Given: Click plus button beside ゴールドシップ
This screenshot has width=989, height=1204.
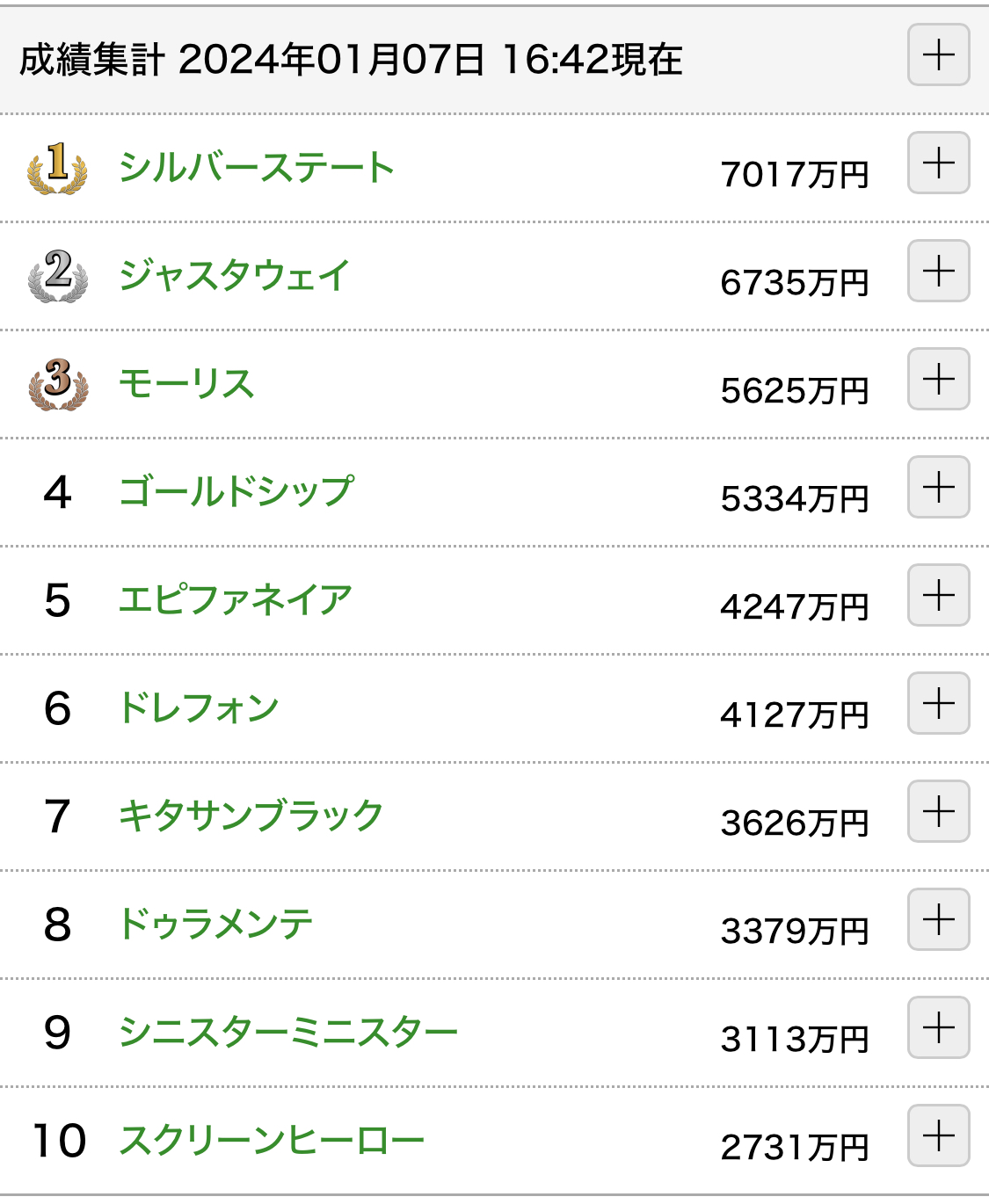Looking at the screenshot, I should [938, 487].
